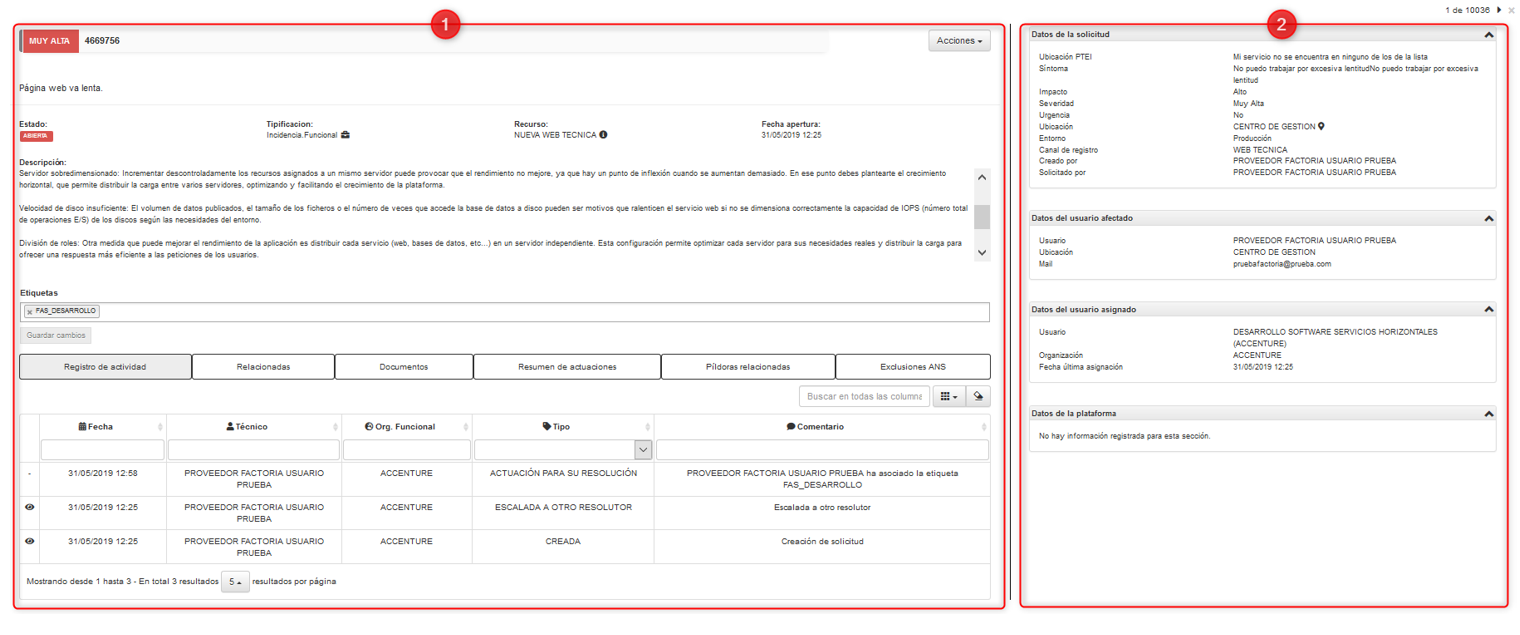This screenshot has width=1520, height=635.
Task: Open the Documentos tab
Action: [404, 367]
